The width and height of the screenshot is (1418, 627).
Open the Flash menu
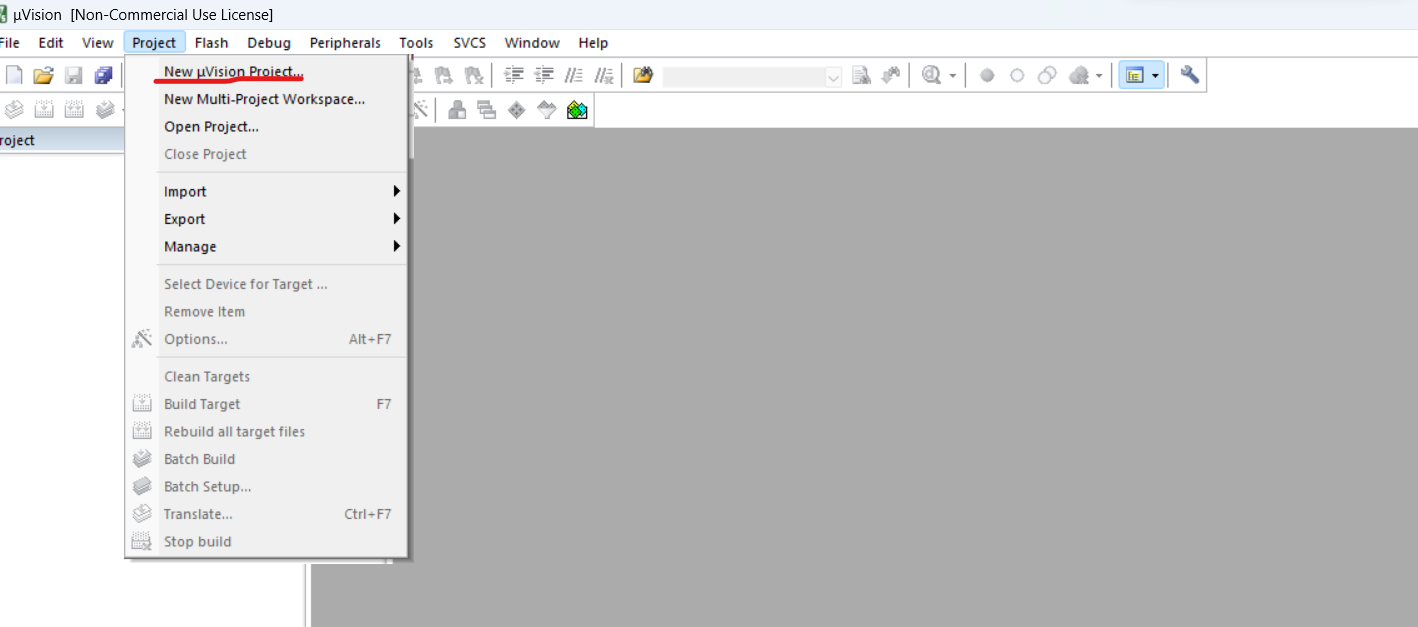[212, 43]
